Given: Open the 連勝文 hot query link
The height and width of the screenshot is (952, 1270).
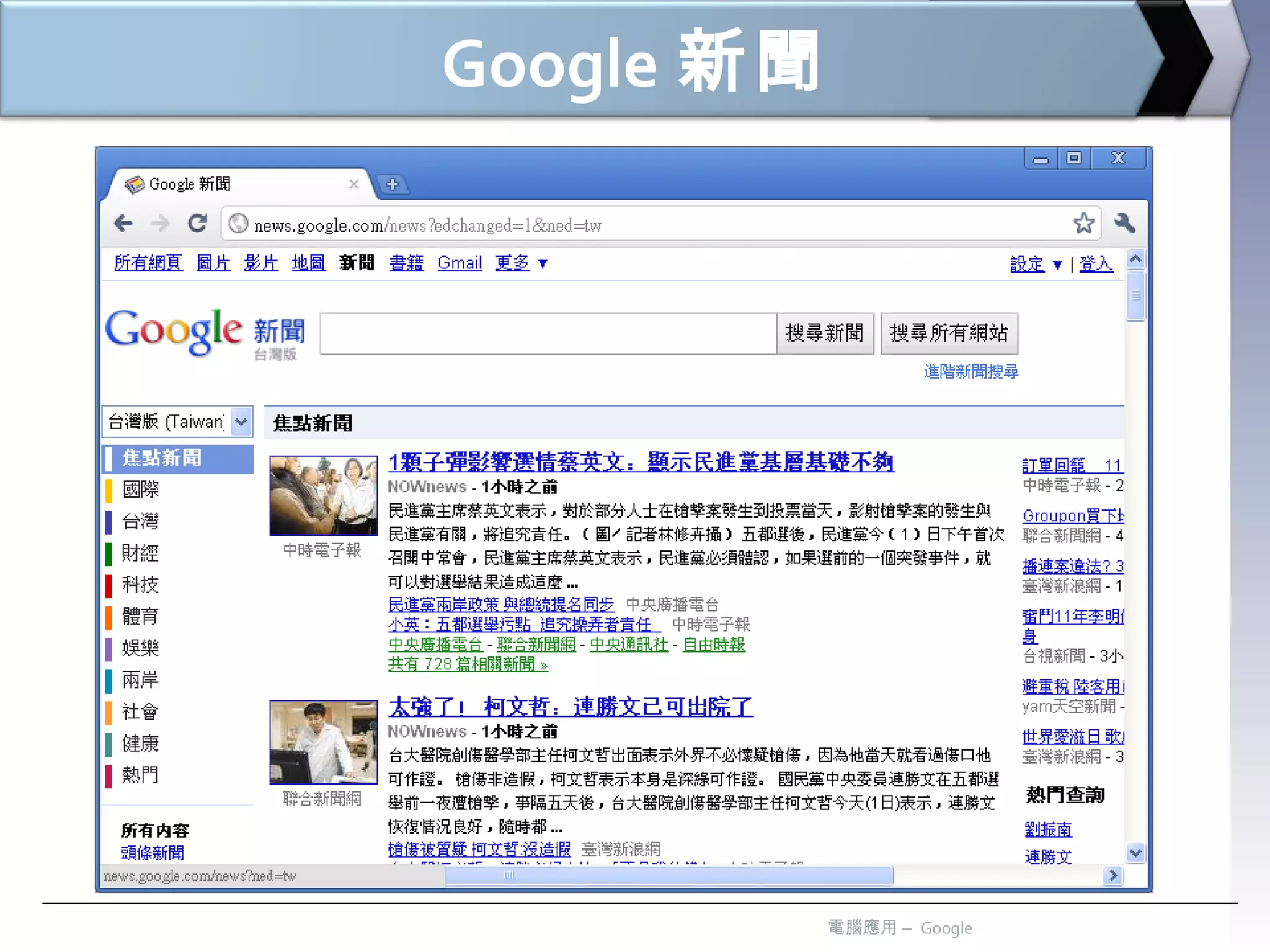Looking at the screenshot, I should click(x=1048, y=857).
